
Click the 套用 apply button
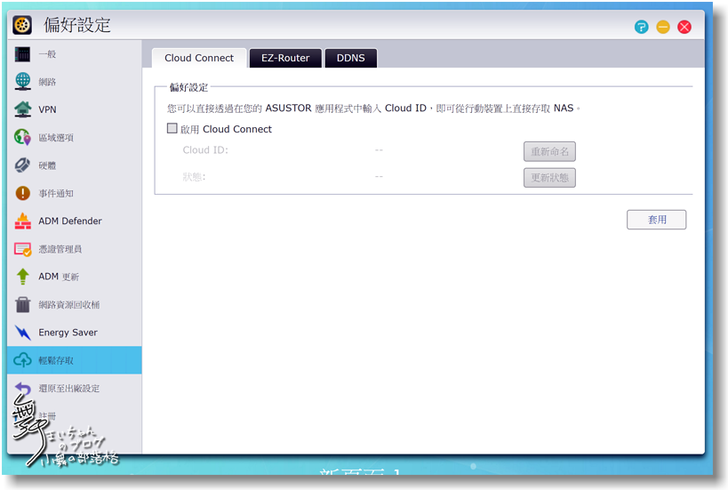656,220
